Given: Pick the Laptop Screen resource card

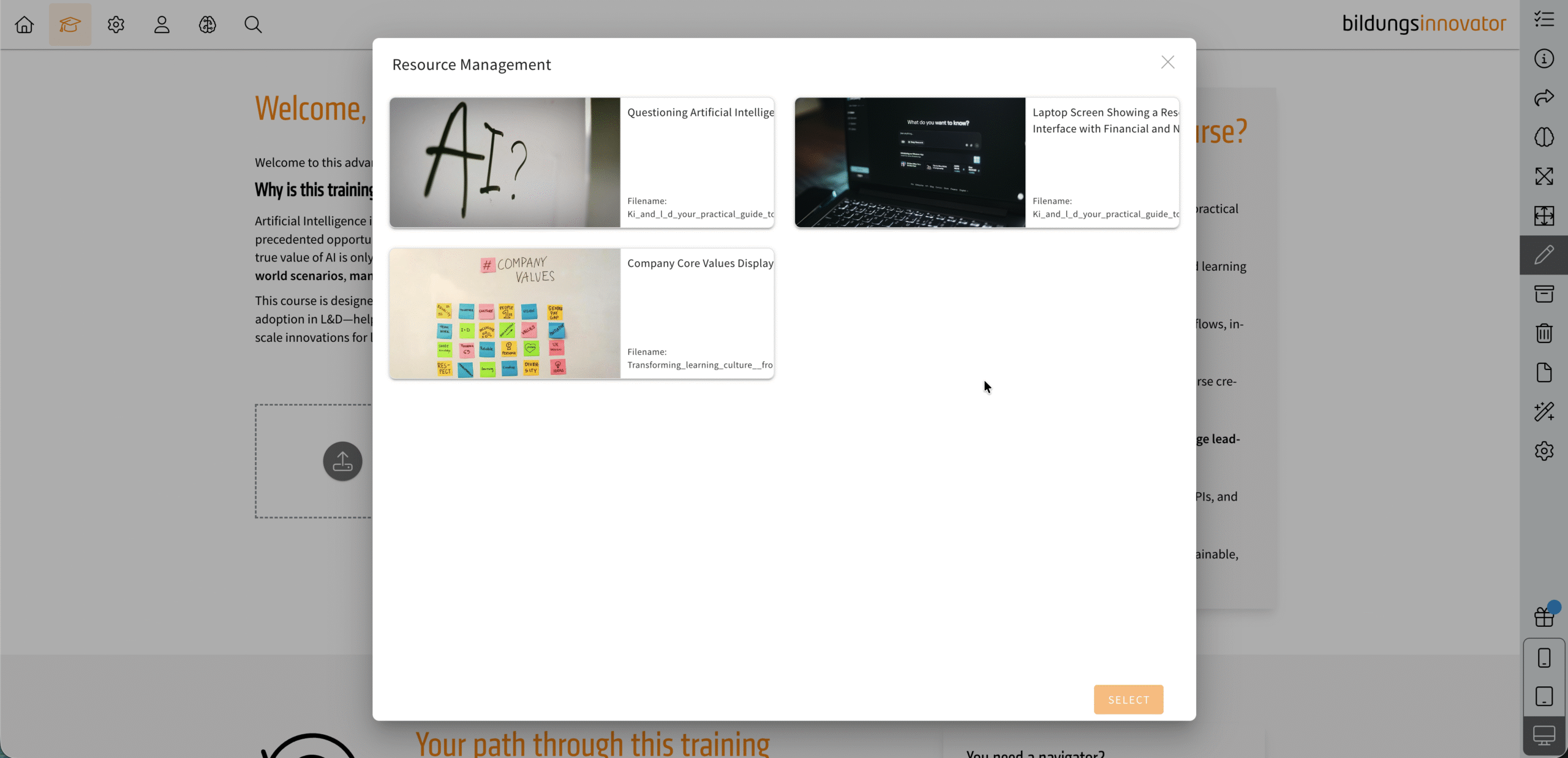Looking at the screenshot, I should (986, 163).
